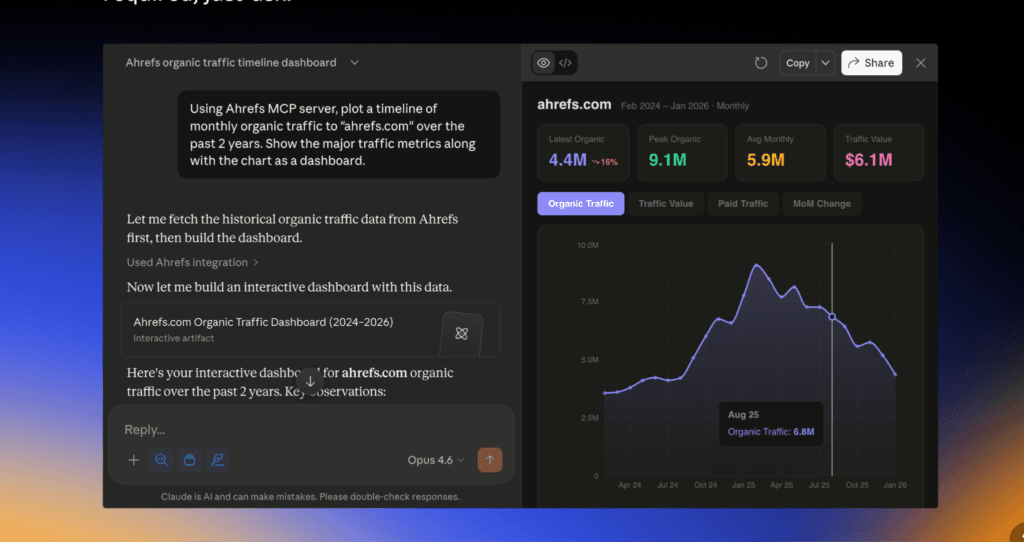Select the Organic Traffic chart tab
The width and height of the screenshot is (1024, 542).
[581, 204]
